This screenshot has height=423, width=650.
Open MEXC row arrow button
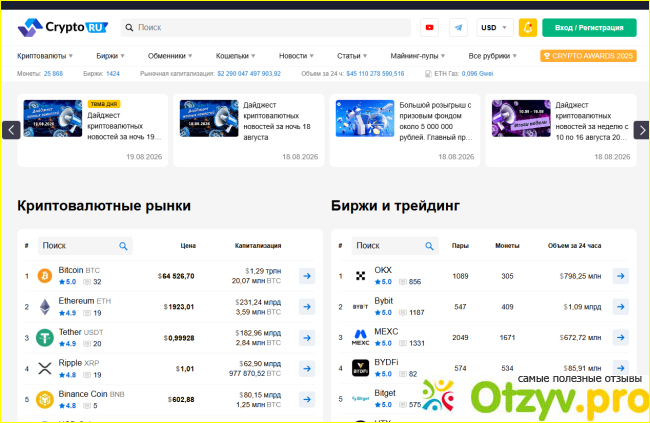point(621,338)
